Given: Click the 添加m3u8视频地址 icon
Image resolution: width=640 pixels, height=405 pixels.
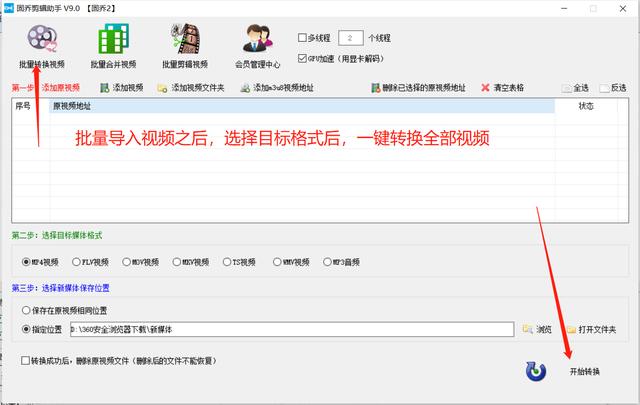Looking at the screenshot, I should point(245,88).
